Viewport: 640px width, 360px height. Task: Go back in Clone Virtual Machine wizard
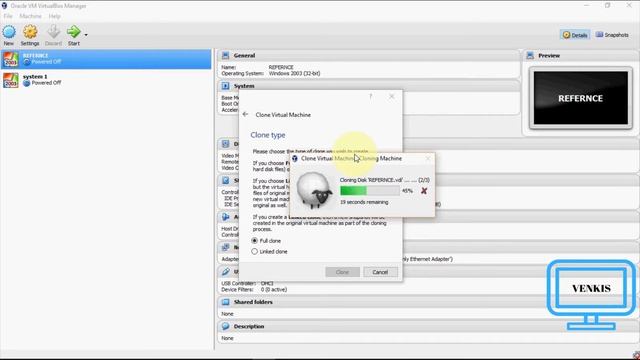pos(245,115)
